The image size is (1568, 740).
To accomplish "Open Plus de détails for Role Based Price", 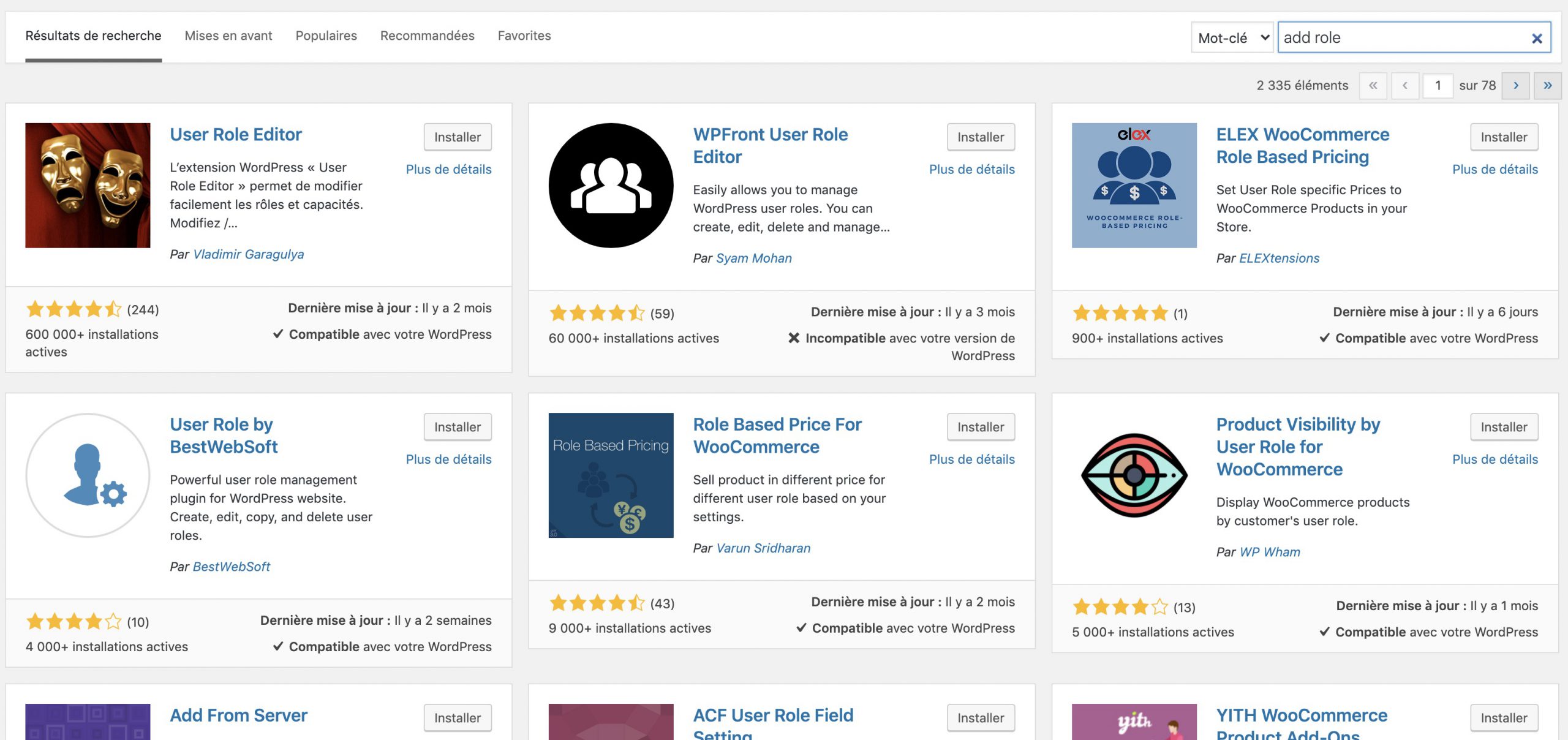I will point(971,459).
